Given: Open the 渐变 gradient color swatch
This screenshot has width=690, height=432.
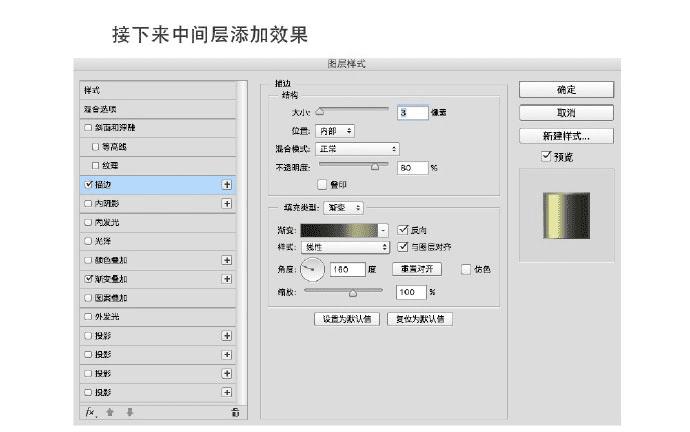Looking at the screenshot, I should point(339,230).
